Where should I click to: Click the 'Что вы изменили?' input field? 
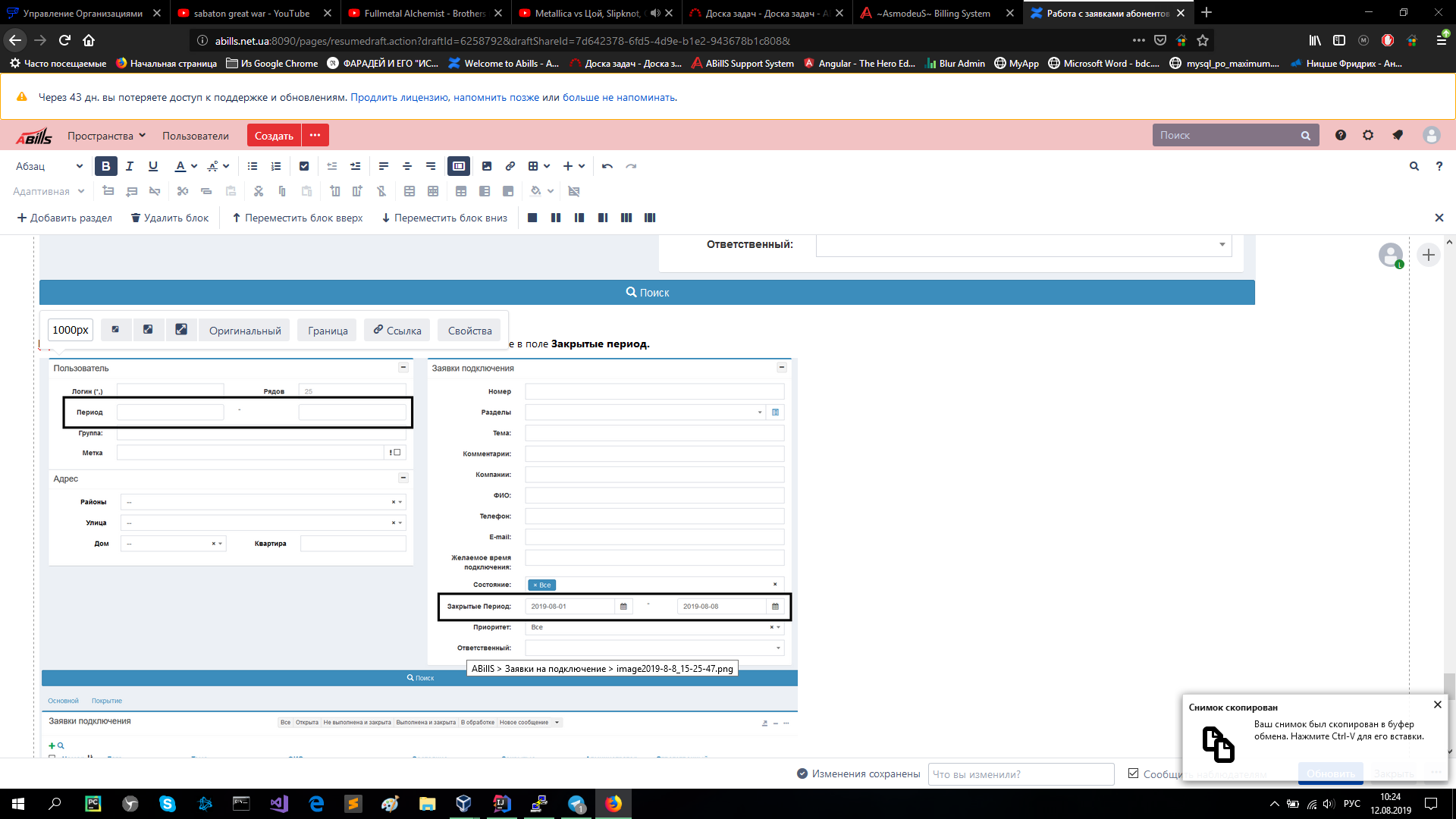[1020, 774]
